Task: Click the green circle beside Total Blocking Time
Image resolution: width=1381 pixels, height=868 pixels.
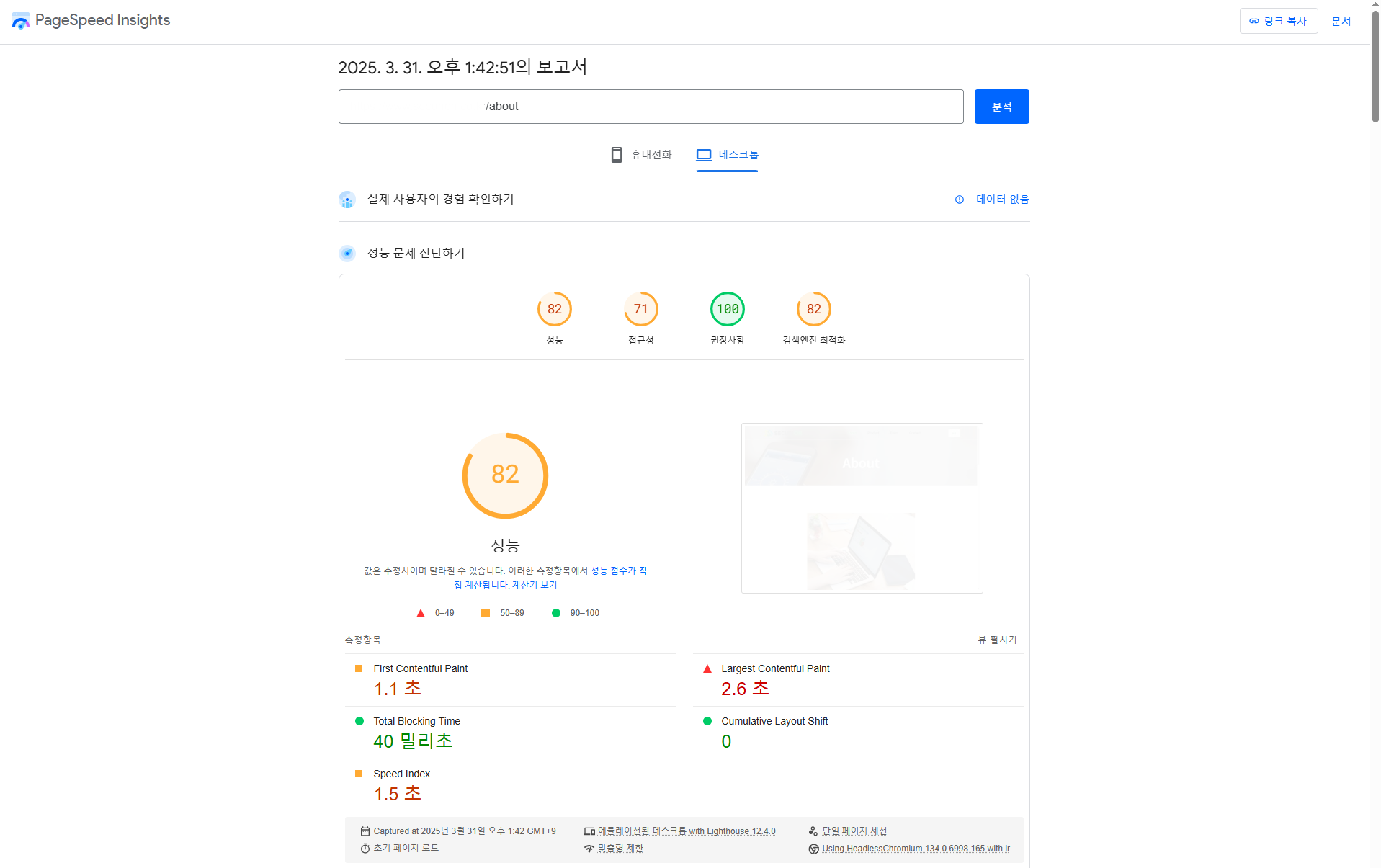Action: 359,721
